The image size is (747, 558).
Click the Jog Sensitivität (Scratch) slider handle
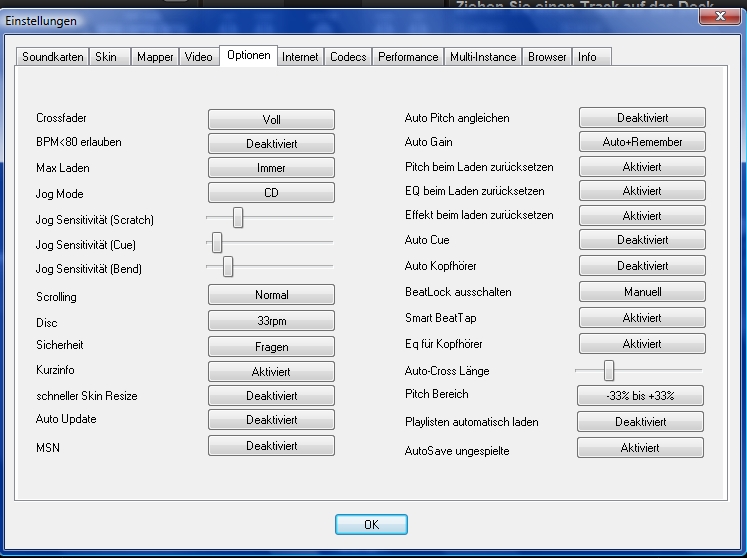click(x=238, y=217)
